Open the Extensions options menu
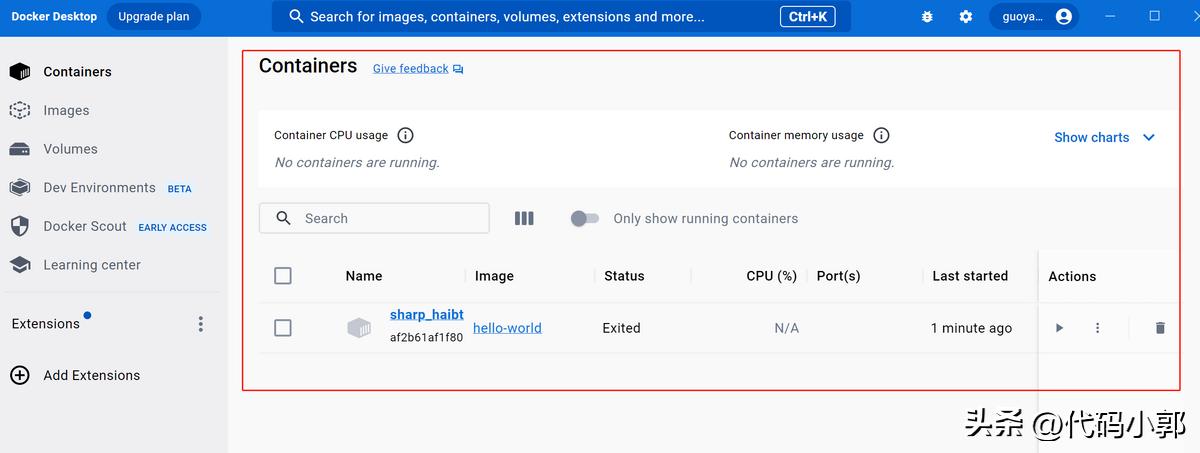The image size is (1200, 453). [201, 324]
